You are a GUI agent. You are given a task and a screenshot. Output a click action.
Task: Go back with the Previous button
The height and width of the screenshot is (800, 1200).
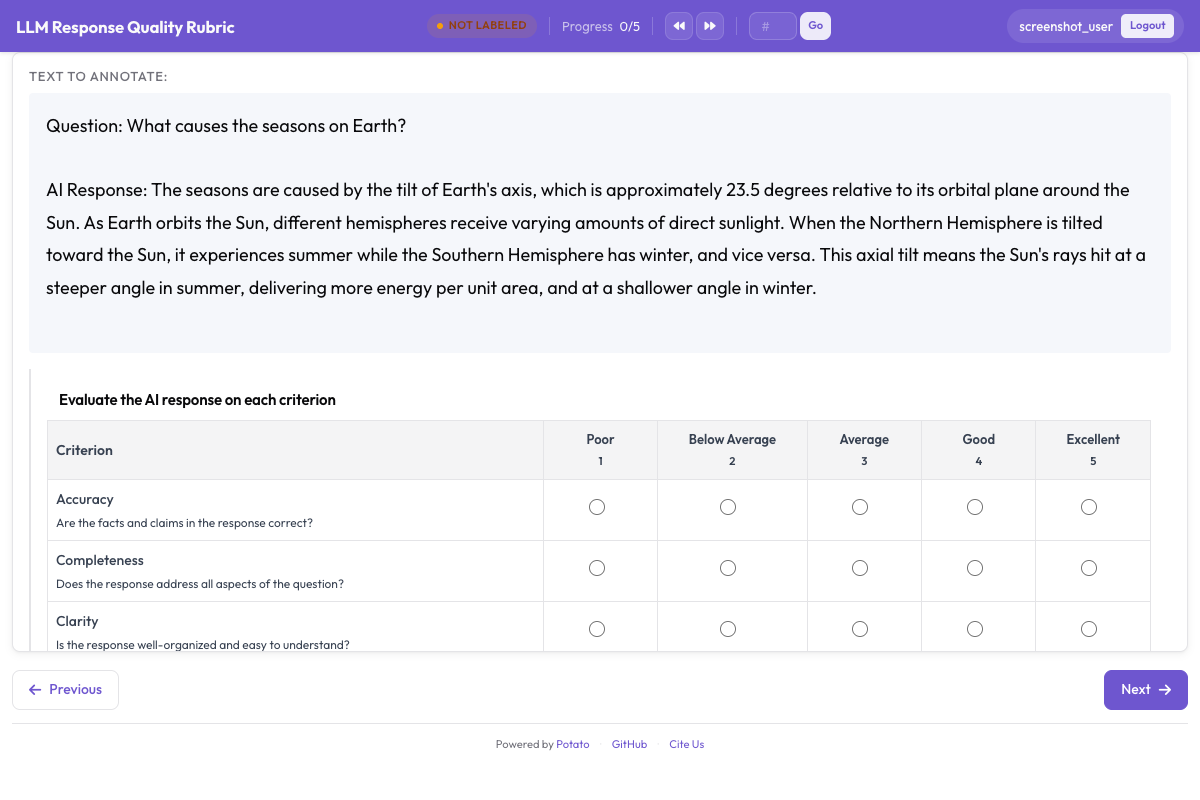click(65, 690)
